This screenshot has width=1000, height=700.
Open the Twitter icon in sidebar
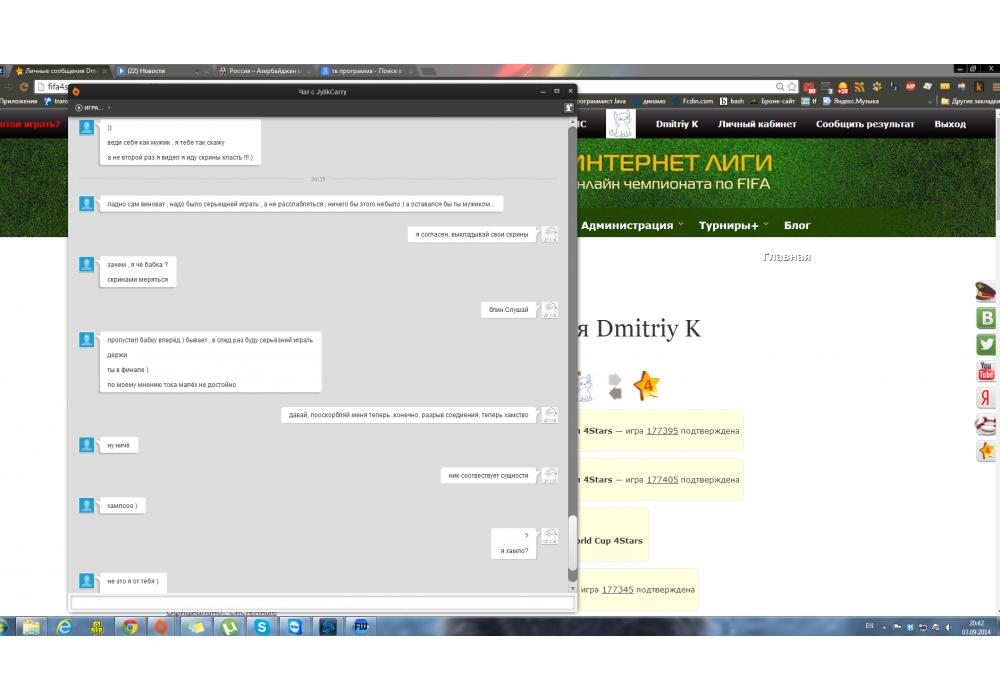coord(986,344)
